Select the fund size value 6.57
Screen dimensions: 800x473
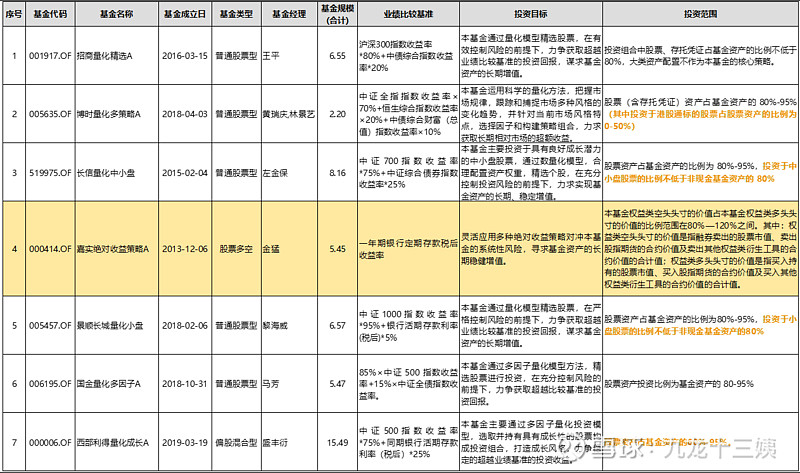(337, 326)
